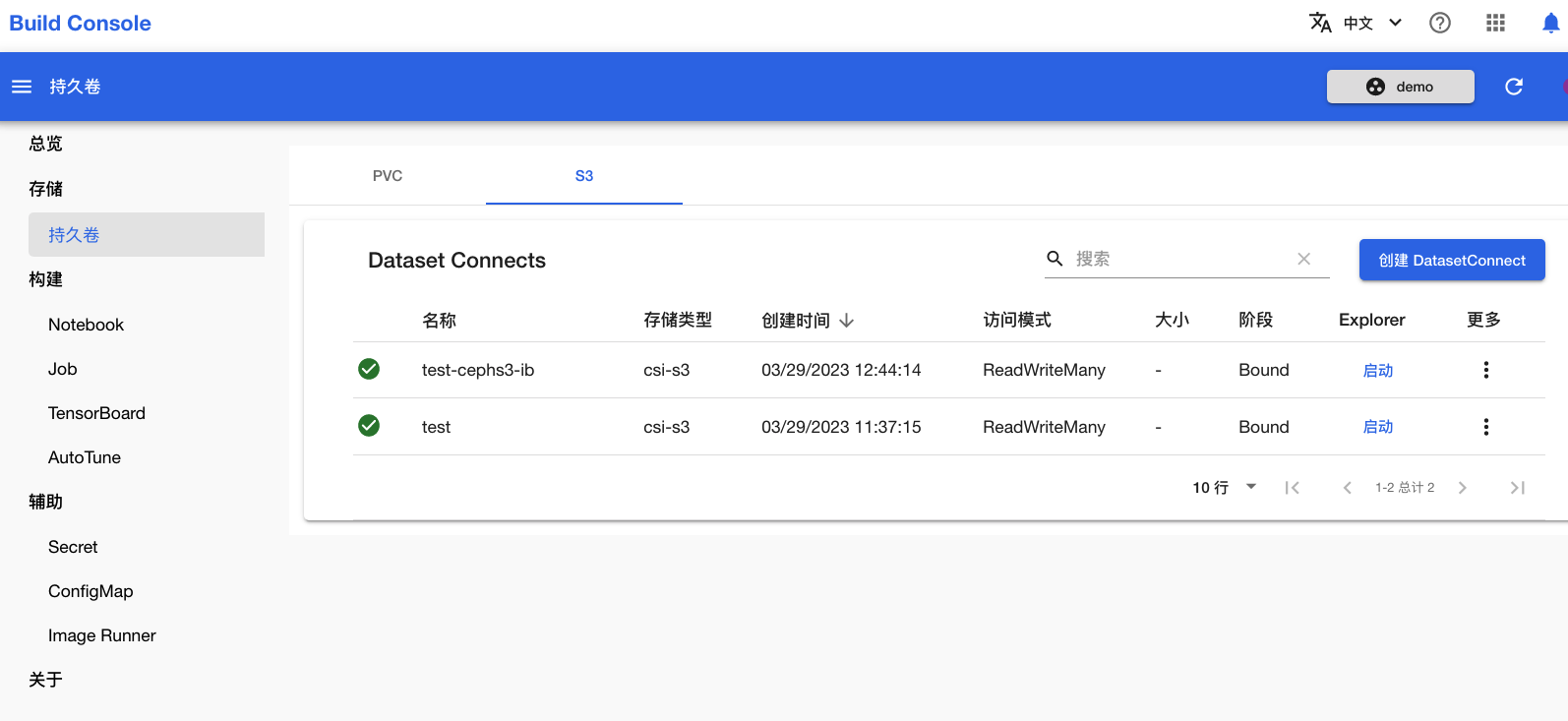This screenshot has height=721, width=1568.
Task: Click the translate language icon
Action: pos(1320,23)
